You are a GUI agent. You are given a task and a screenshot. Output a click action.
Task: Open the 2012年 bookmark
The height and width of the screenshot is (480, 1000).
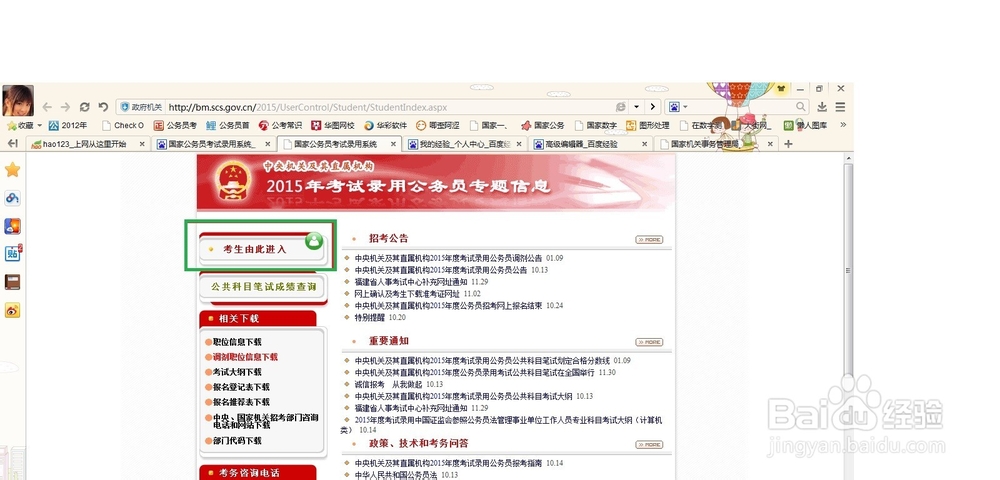point(68,126)
